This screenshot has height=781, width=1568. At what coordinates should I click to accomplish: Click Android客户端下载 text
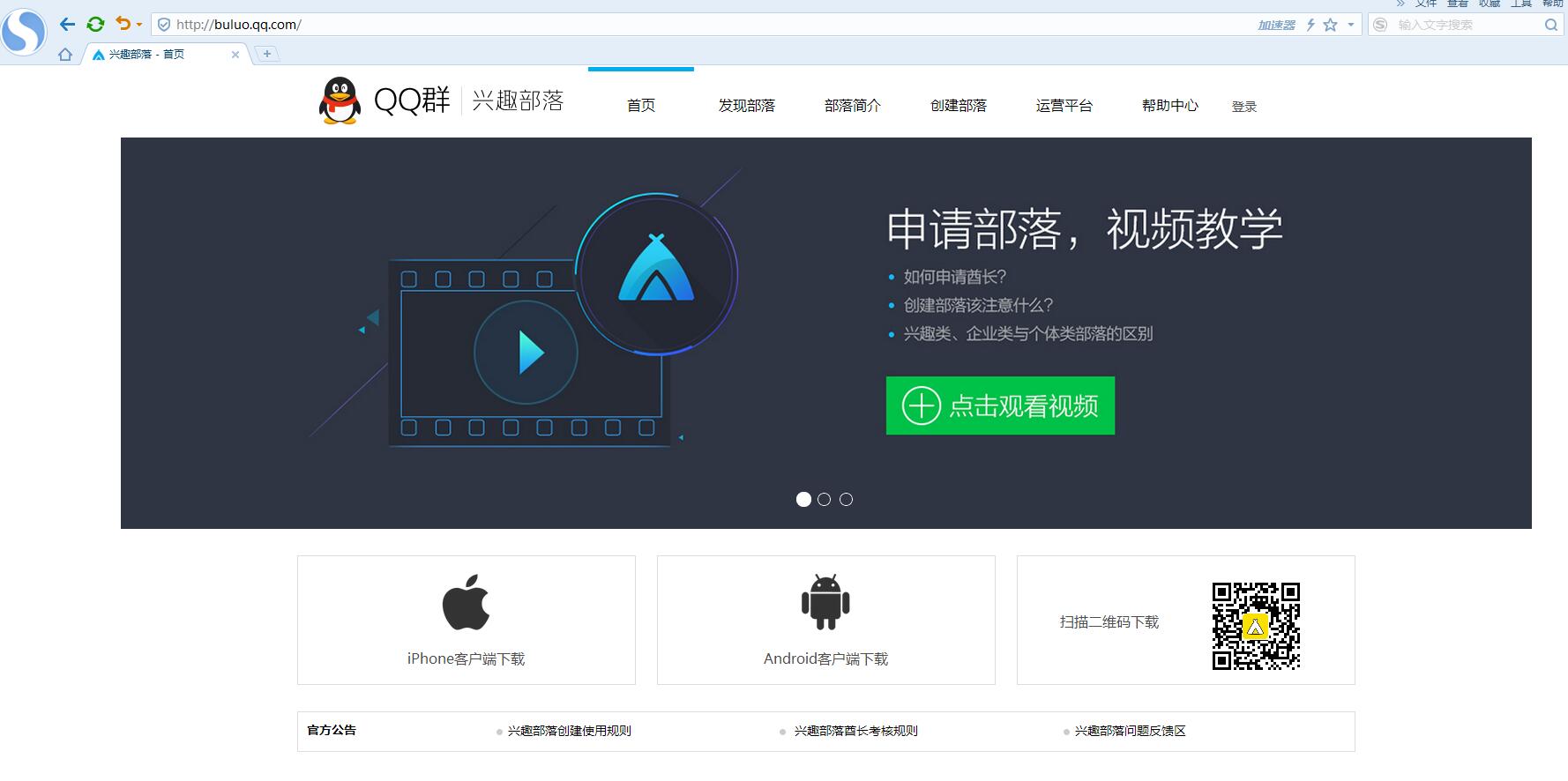(x=825, y=659)
